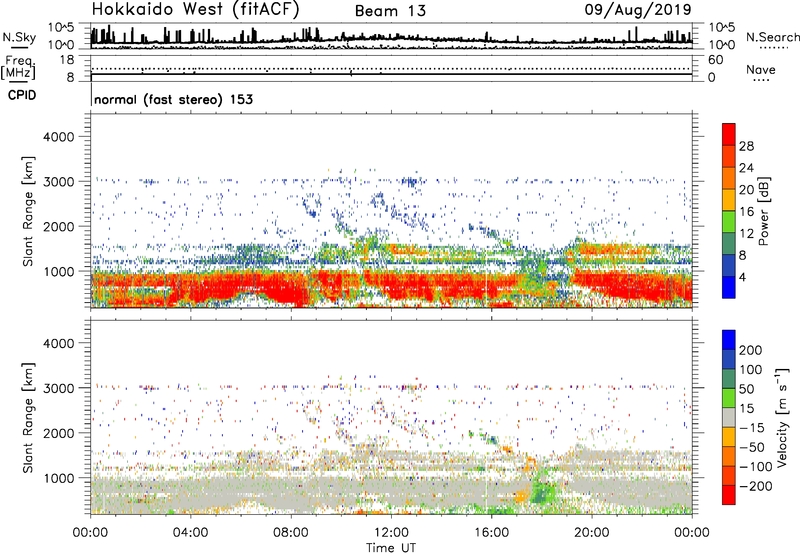The image size is (800, 554).
Task: Click the '-15' tick on velocity colorbar
Action: pyautogui.click(x=752, y=427)
